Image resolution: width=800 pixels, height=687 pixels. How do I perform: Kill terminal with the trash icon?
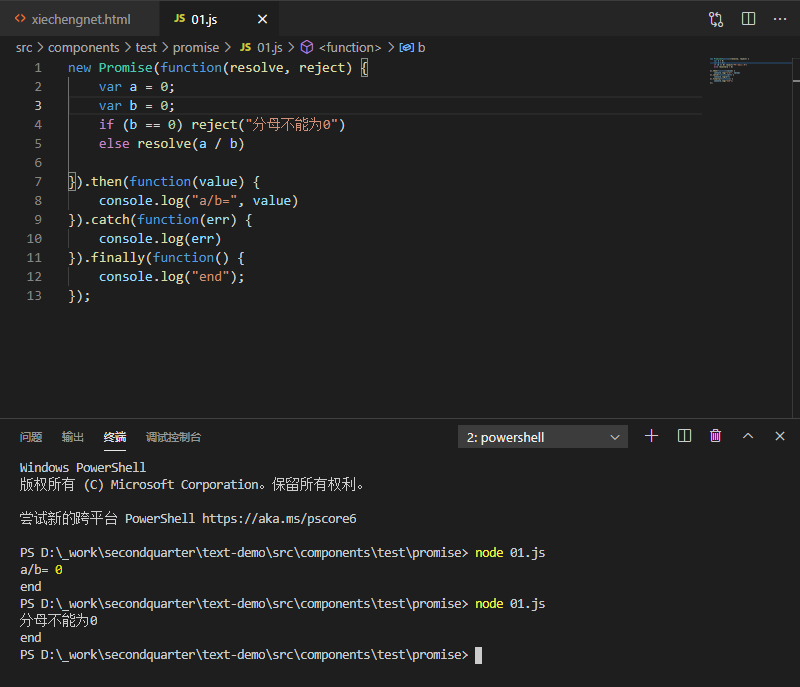(x=715, y=436)
